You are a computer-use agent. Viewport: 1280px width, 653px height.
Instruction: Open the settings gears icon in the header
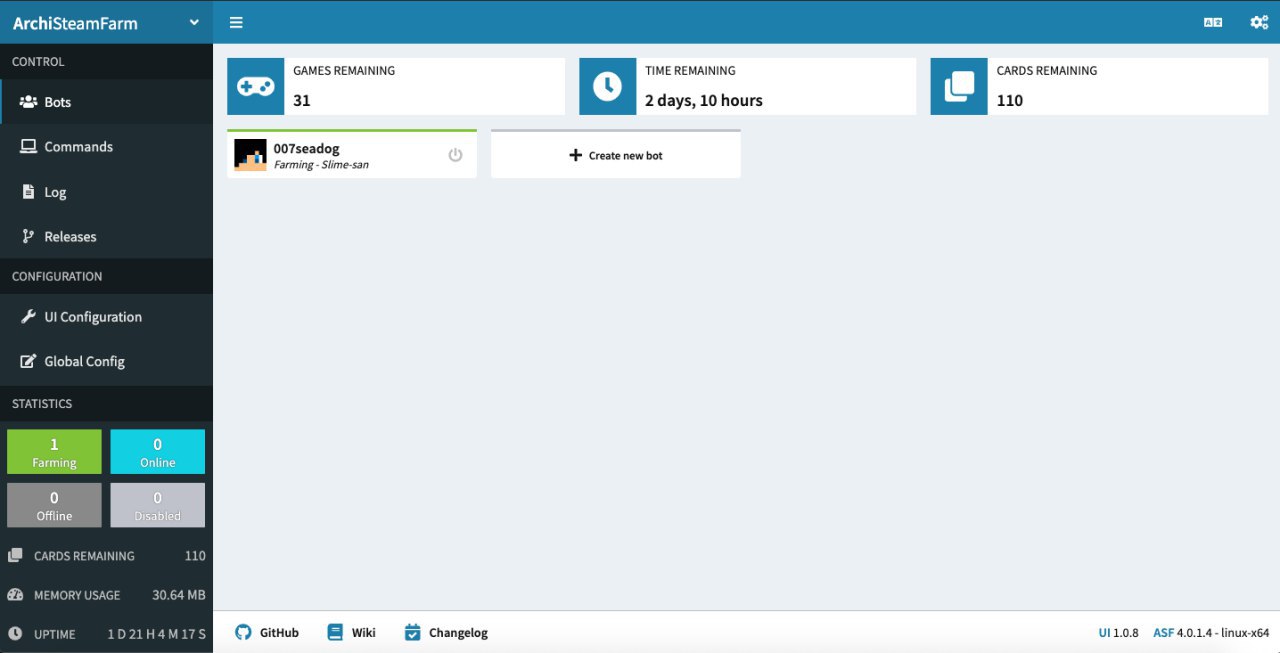(1259, 22)
